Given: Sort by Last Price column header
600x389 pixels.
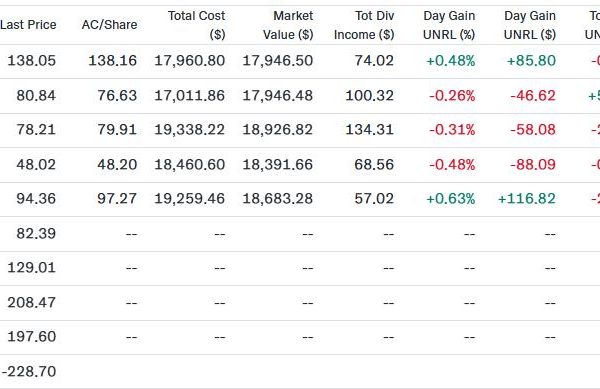Looking at the screenshot, I should [28, 25].
